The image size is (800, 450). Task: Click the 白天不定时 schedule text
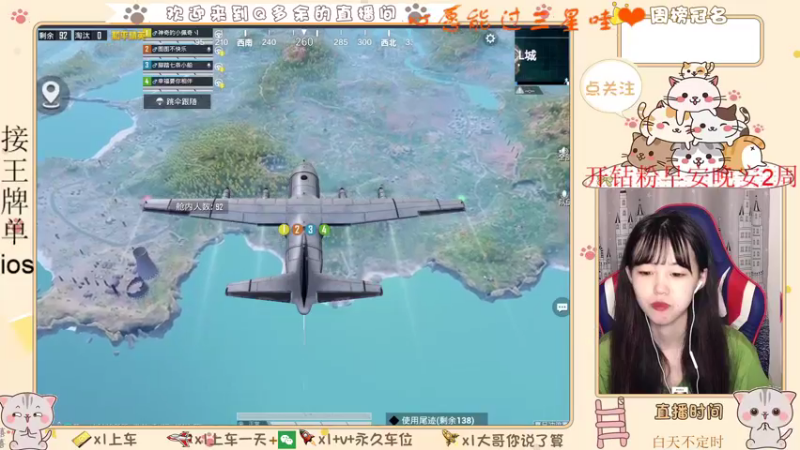coord(688,441)
